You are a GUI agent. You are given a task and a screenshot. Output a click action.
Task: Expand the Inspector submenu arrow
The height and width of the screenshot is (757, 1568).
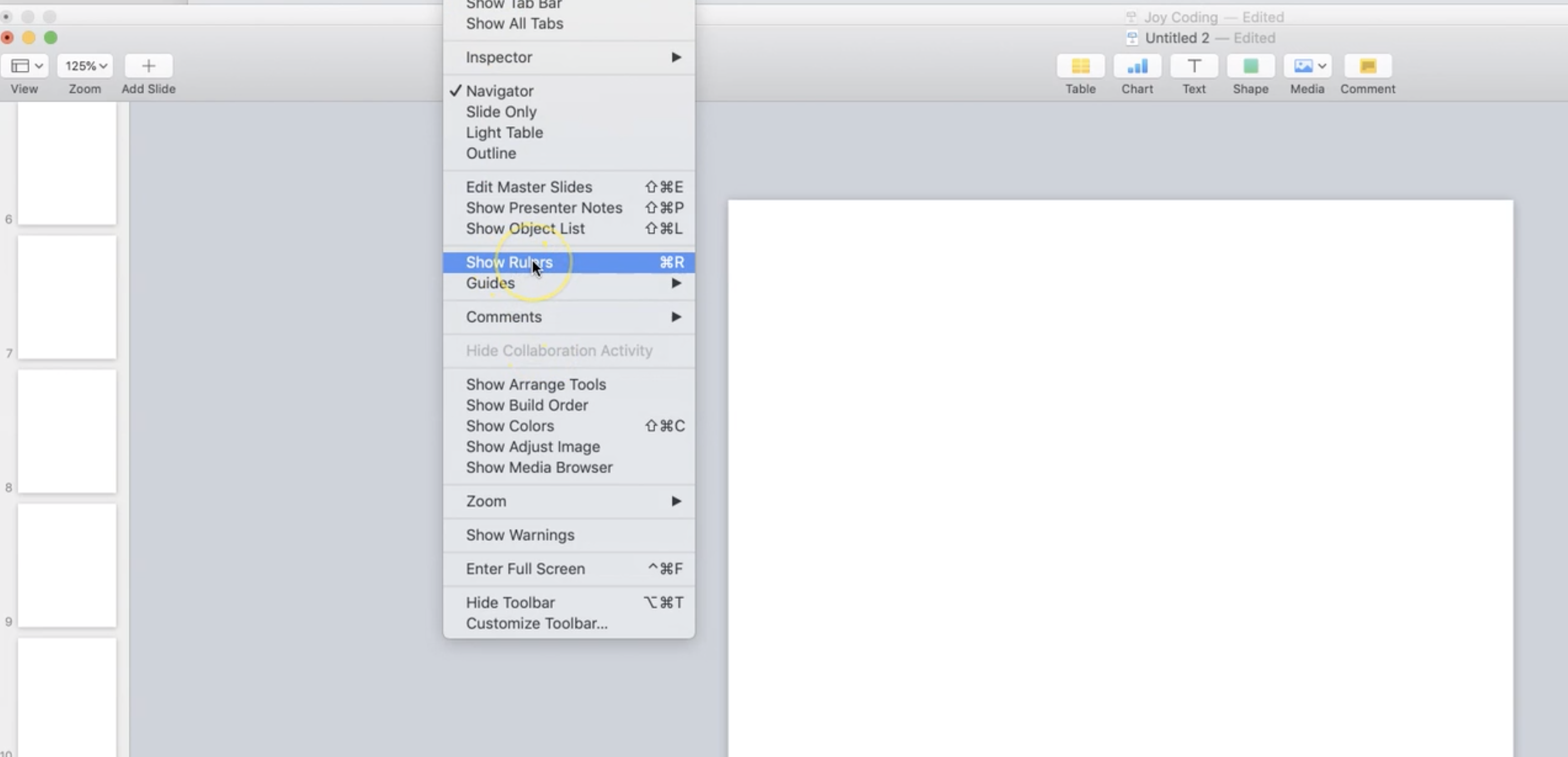676,57
